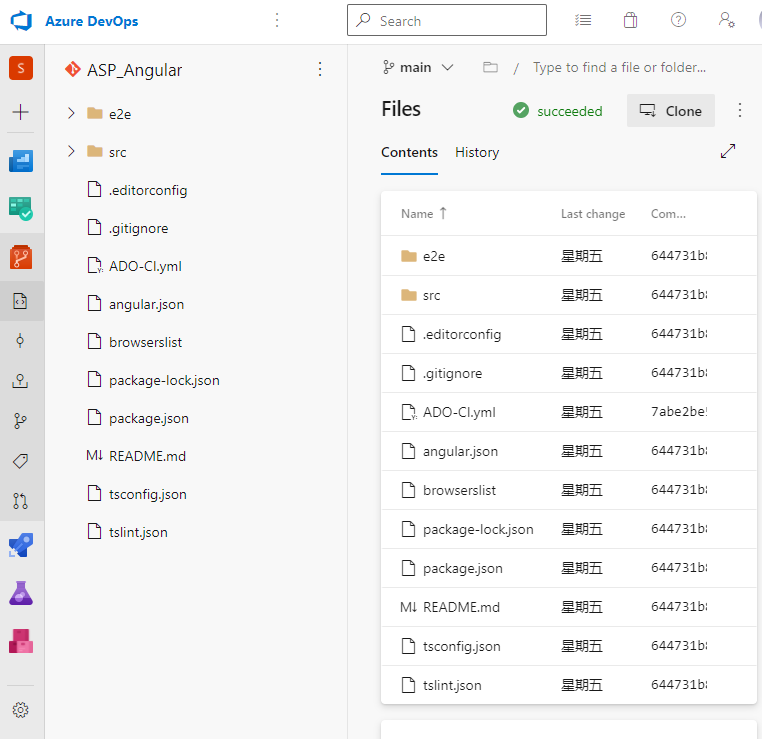Image resolution: width=762 pixels, height=739 pixels.
Task: Open Pushes sub-nav icon
Action: tap(20, 381)
